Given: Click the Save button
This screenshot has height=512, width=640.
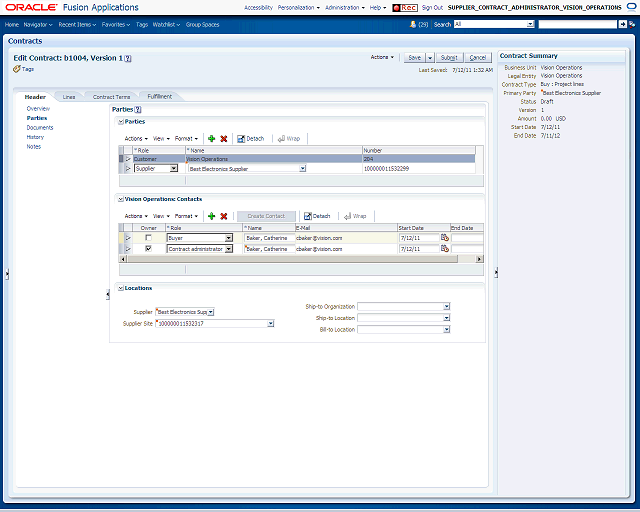Looking at the screenshot, I should coord(415,58).
